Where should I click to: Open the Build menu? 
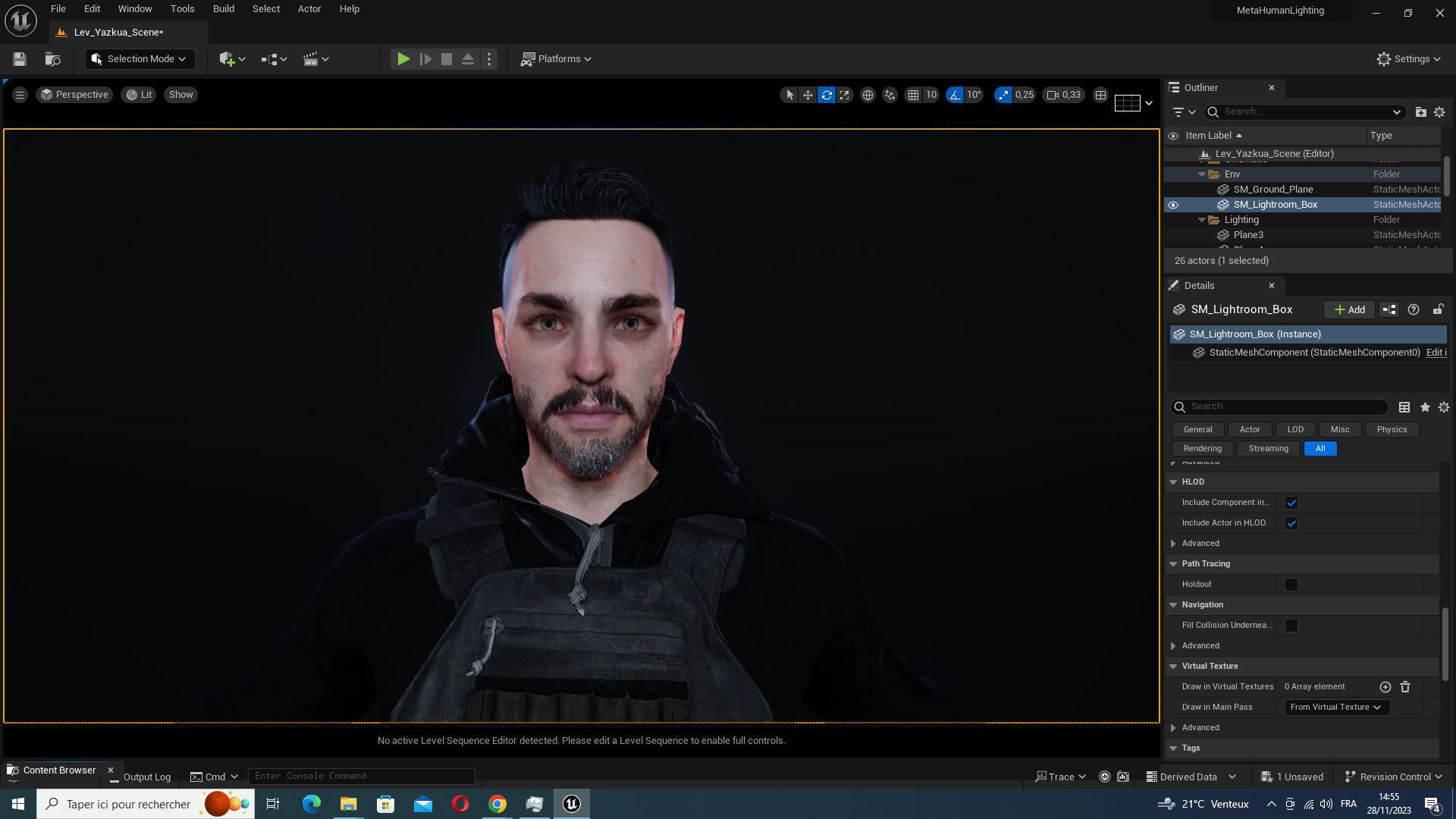pyautogui.click(x=223, y=9)
